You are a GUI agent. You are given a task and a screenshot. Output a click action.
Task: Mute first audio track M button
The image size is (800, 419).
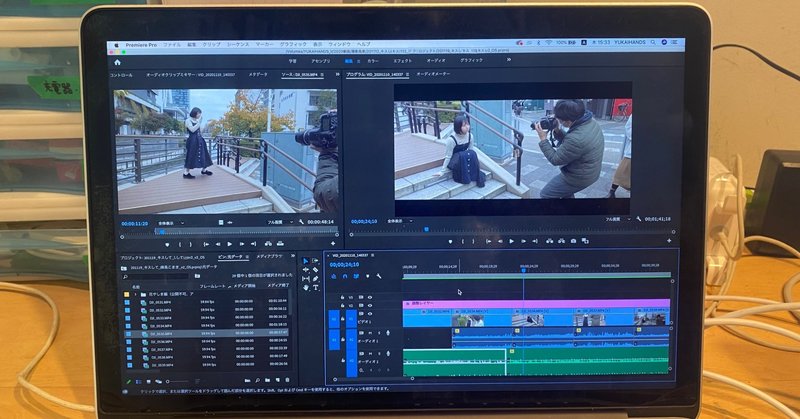[370, 333]
